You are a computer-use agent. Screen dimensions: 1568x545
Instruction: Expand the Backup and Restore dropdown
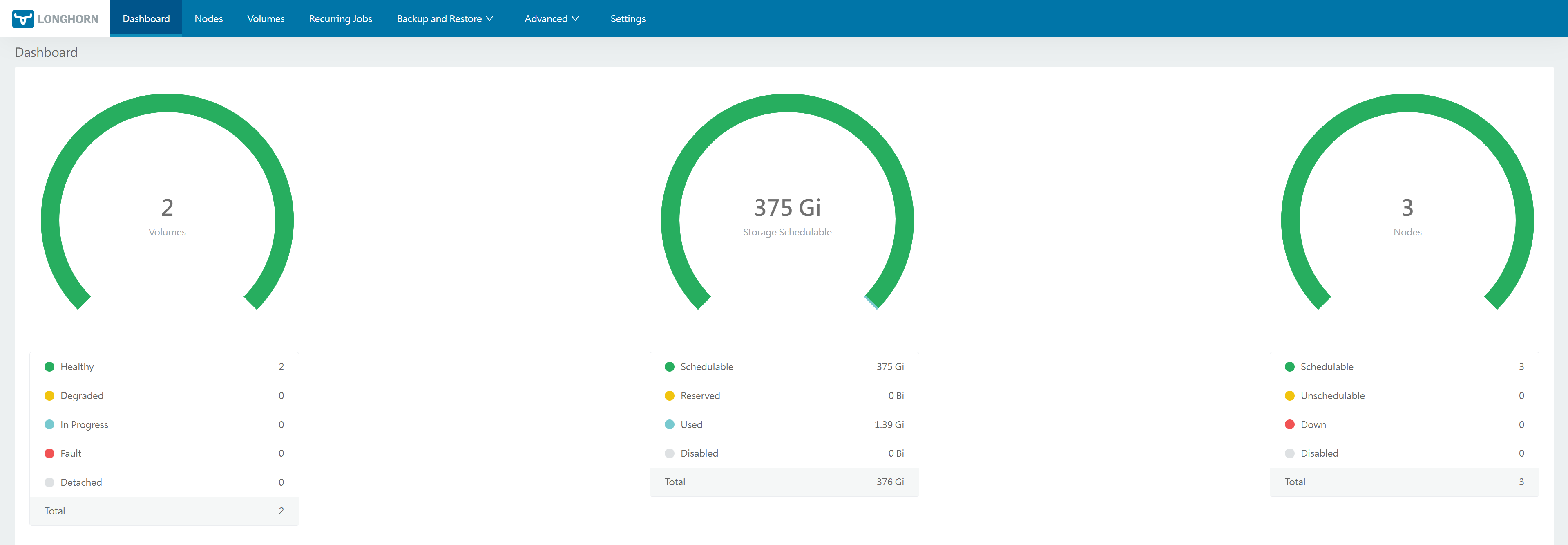[x=445, y=18]
